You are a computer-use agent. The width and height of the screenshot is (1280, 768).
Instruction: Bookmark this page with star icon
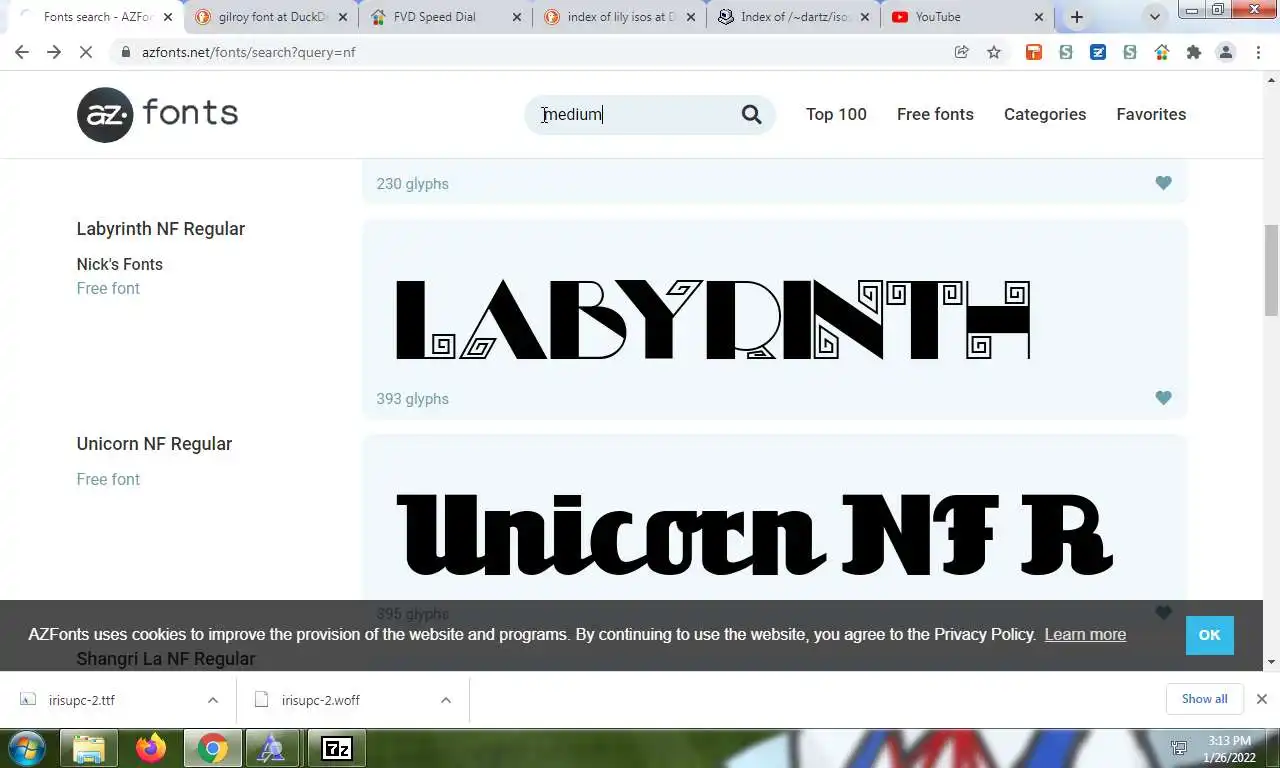993,52
